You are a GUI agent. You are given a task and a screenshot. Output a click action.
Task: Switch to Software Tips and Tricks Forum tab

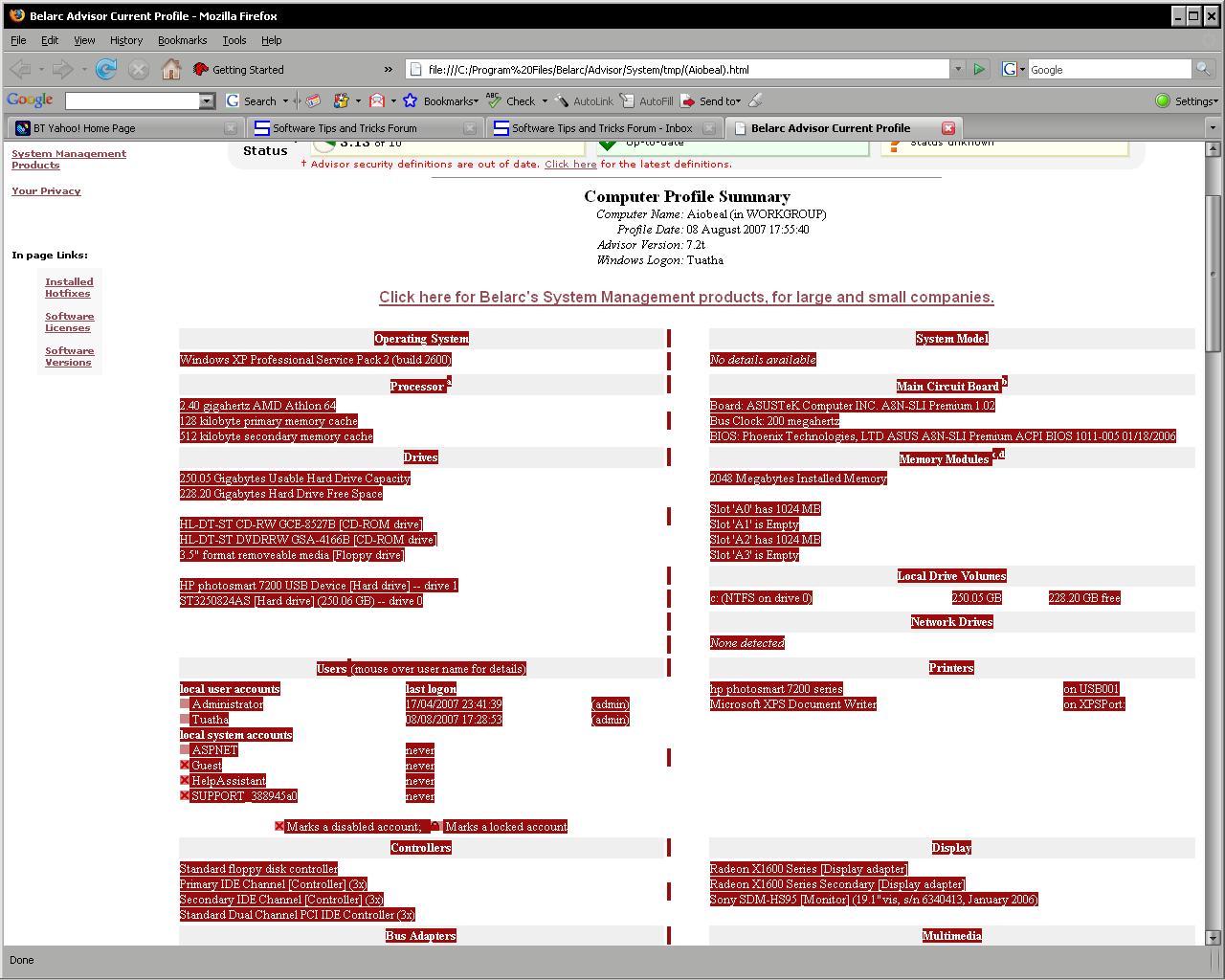point(364,128)
